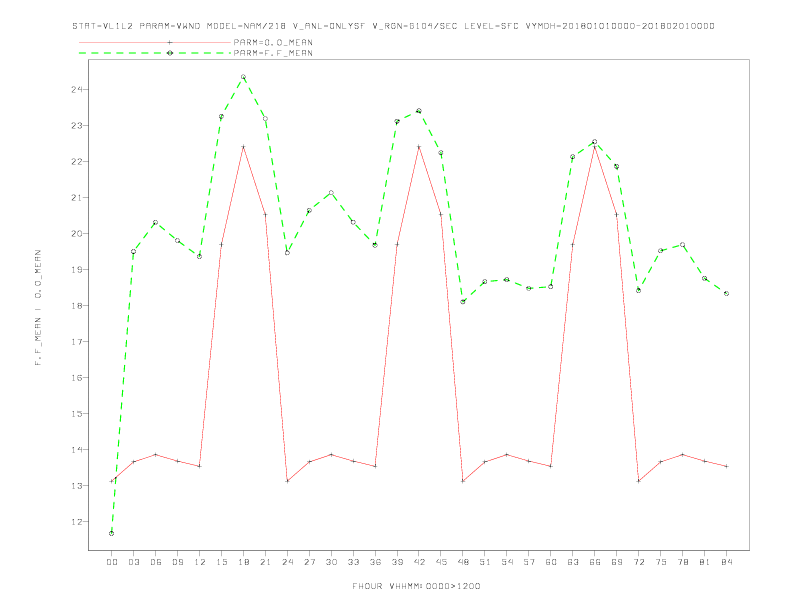
Task: Click red O.O_MEAN marker at hour 72
Action: pyautogui.click(x=638, y=481)
